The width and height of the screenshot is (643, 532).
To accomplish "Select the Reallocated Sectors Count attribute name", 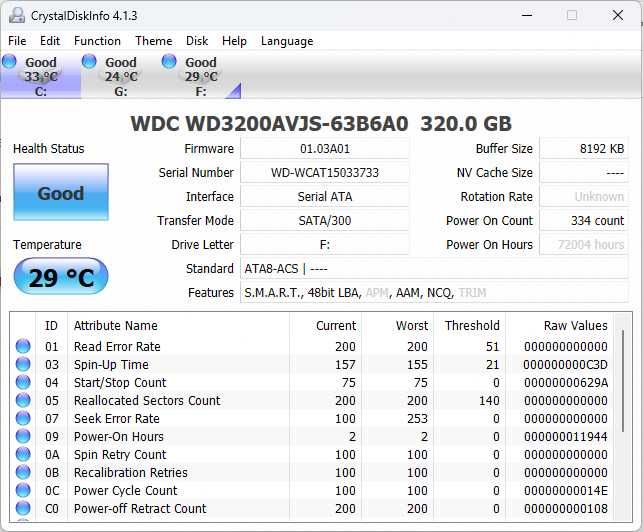I will tap(147, 401).
